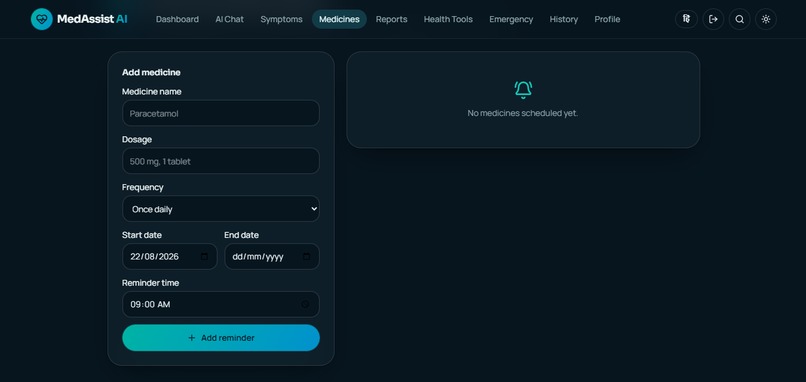Viewport: 806px width, 382px height.
Task: Click the End date dd/mm/yyyy field
Action: click(x=272, y=256)
